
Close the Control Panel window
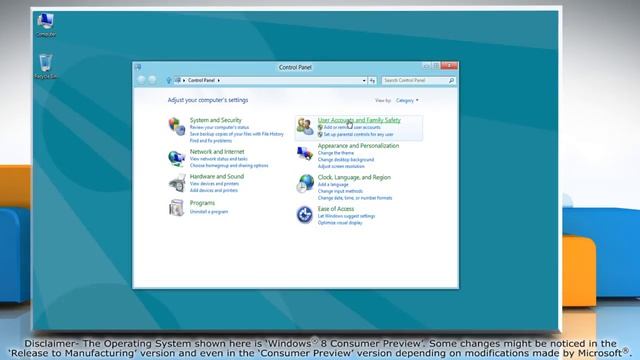[x=449, y=66]
